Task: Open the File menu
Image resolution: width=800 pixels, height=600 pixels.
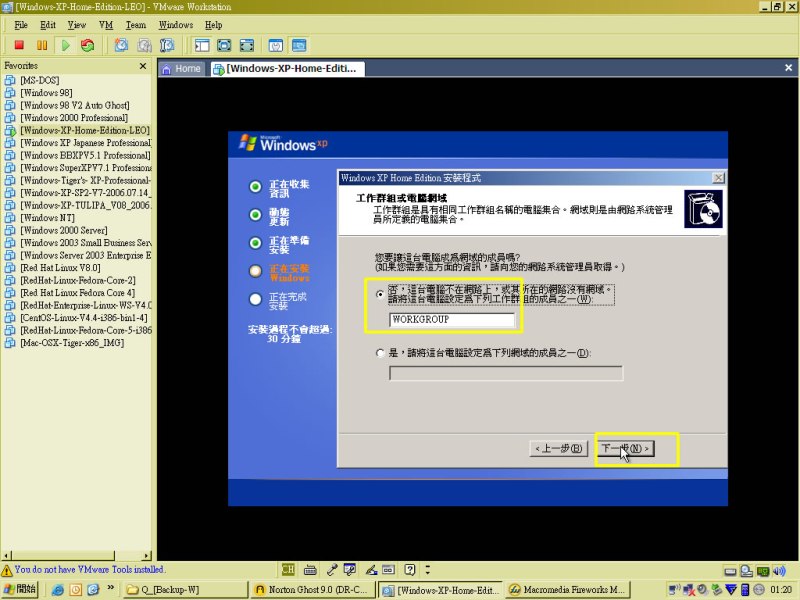Action: (x=20, y=25)
